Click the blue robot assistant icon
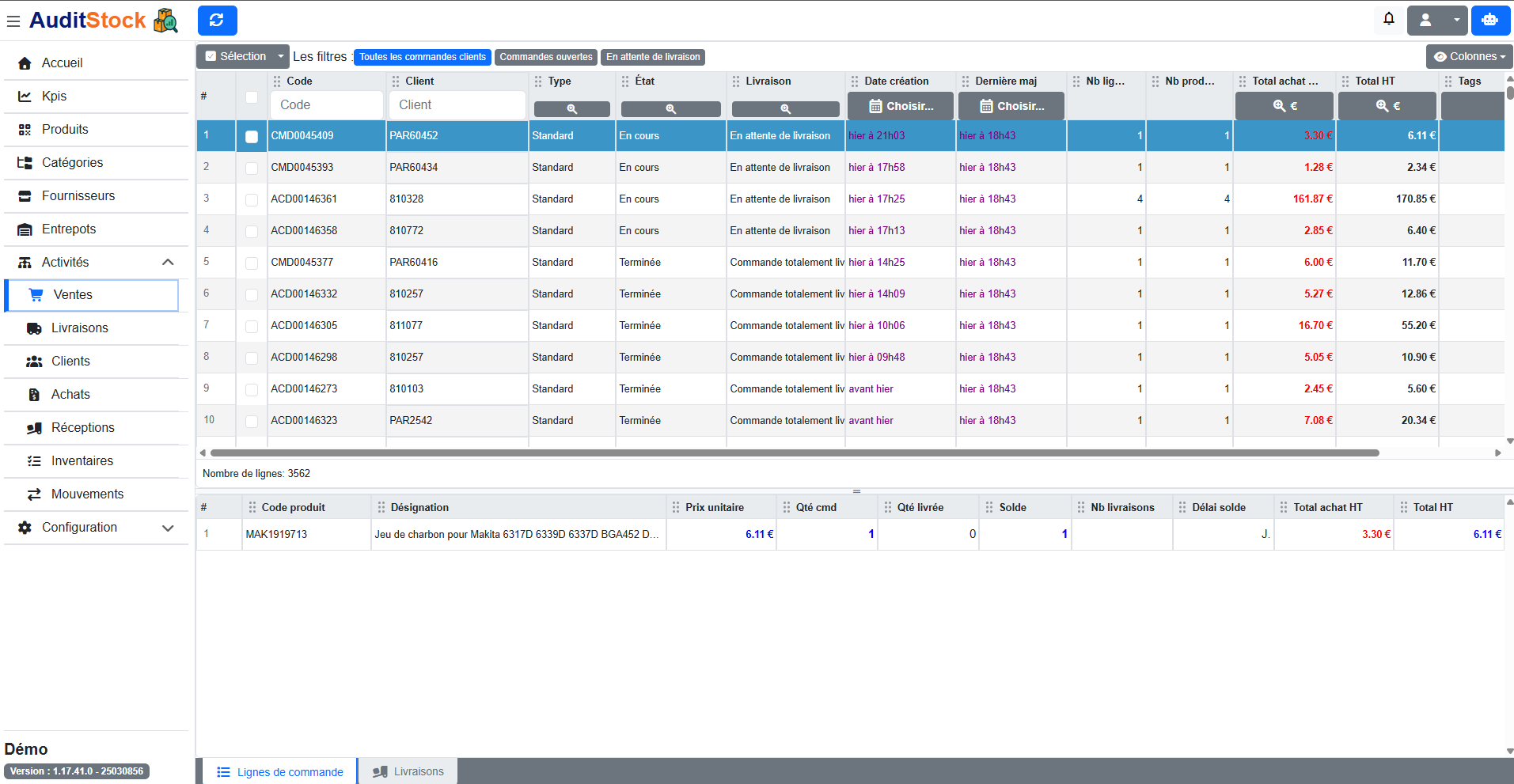The width and height of the screenshot is (1514, 784). [1489, 21]
